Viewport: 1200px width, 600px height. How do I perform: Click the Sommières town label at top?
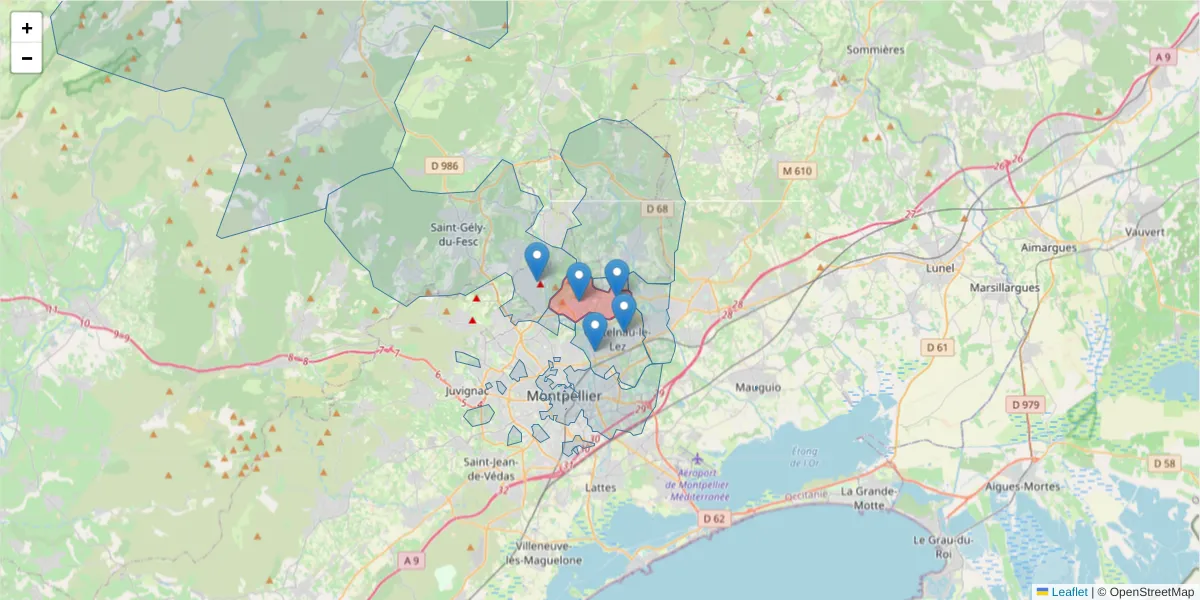coord(874,48)
